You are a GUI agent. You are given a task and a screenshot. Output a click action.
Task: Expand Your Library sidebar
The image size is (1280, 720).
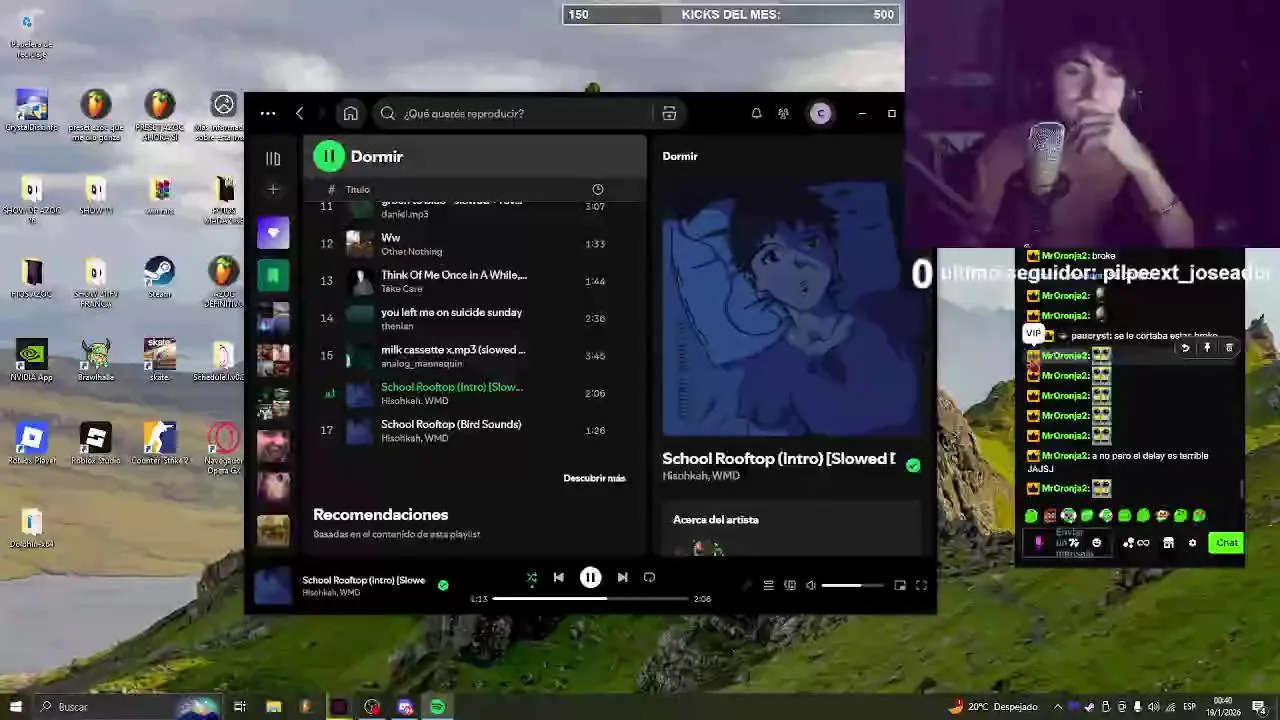(x=273, y=158)
